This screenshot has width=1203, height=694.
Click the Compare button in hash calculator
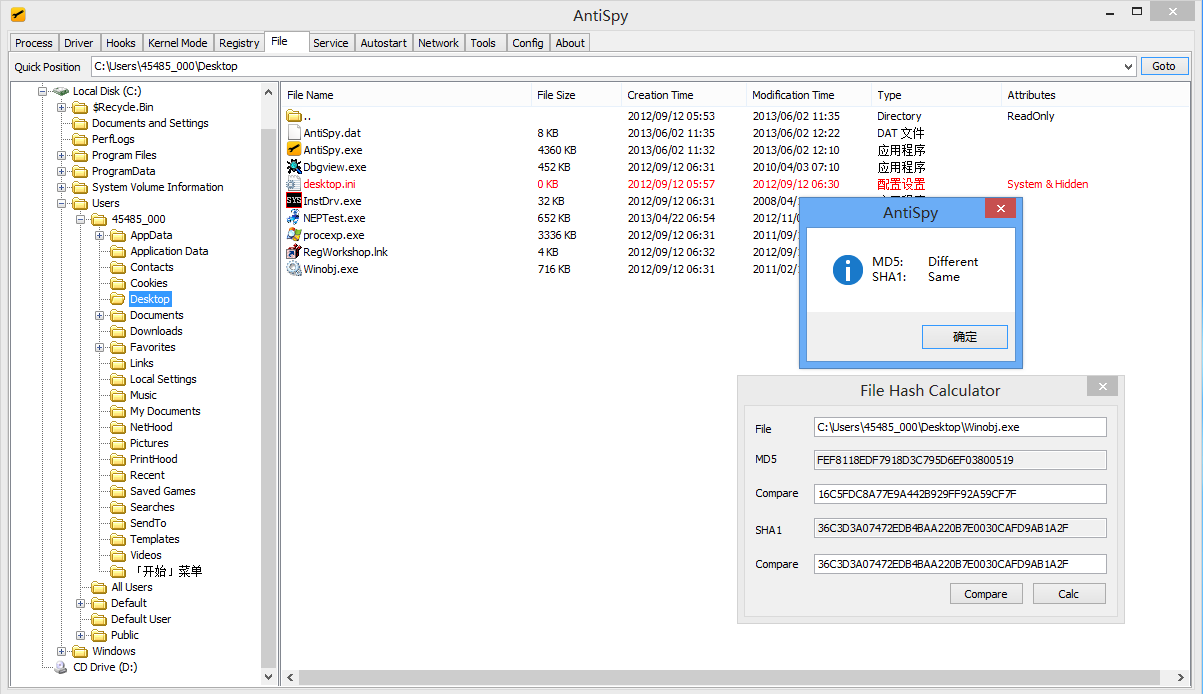986,594
